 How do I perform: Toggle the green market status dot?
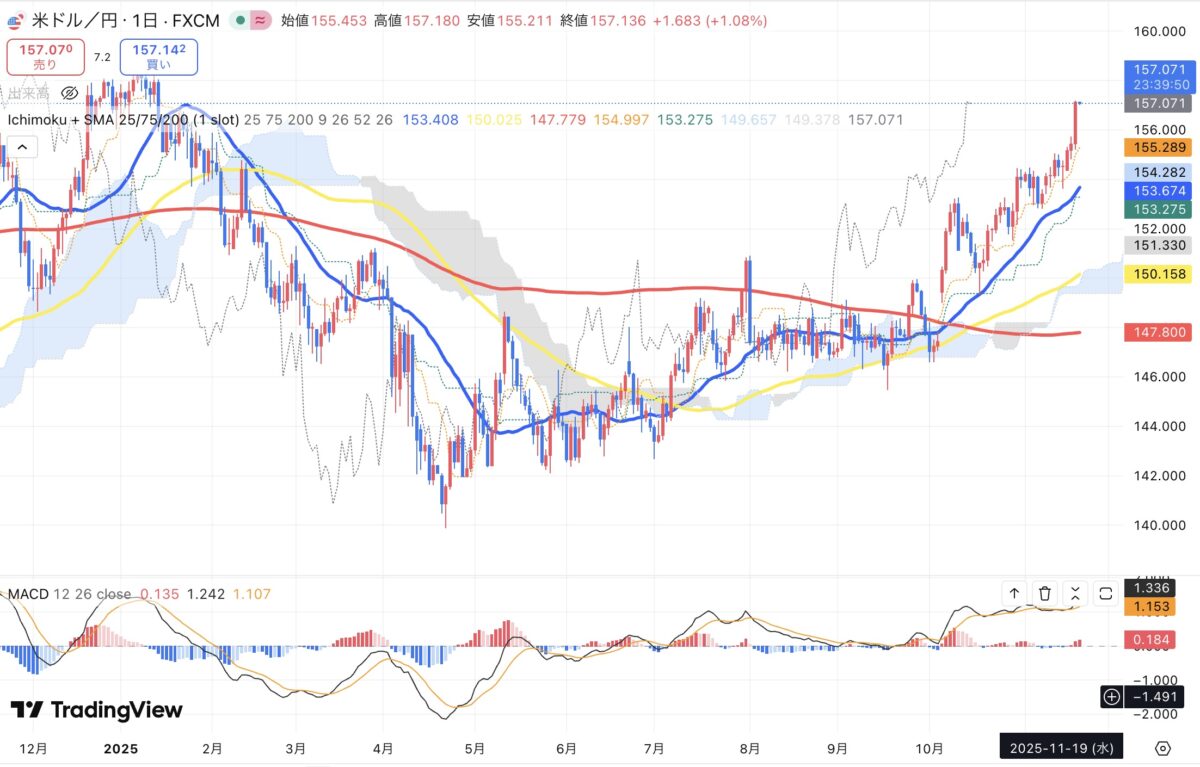coord(239,20)
